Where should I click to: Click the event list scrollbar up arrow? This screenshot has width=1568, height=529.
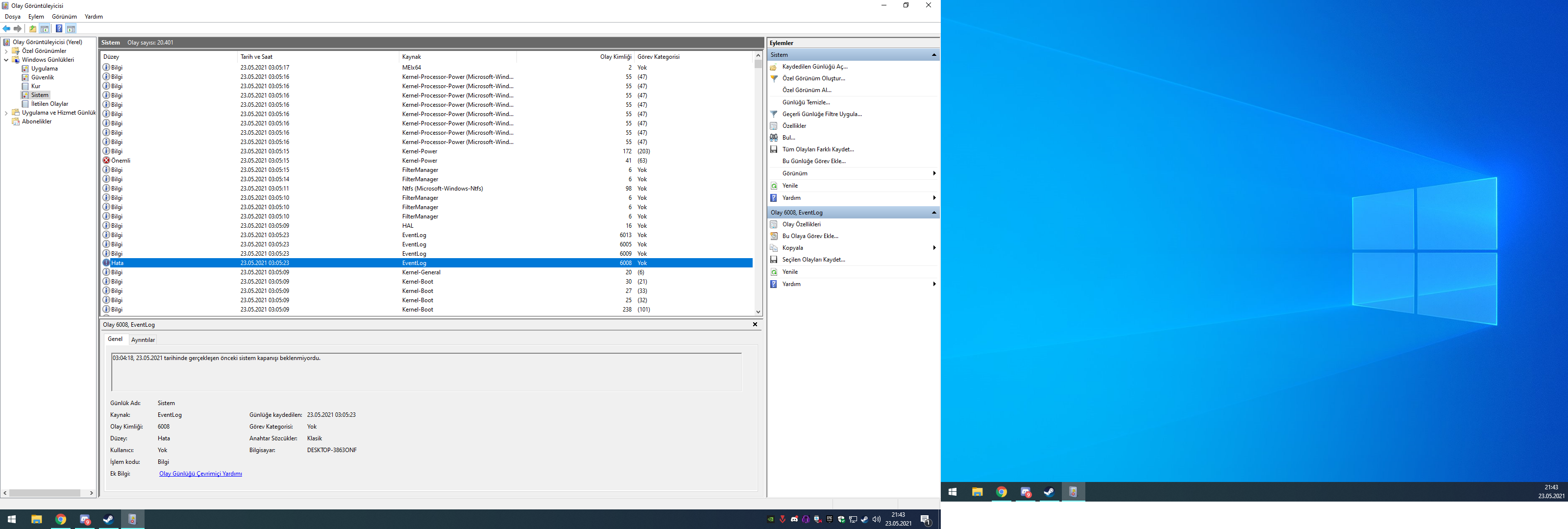[758, 55]
